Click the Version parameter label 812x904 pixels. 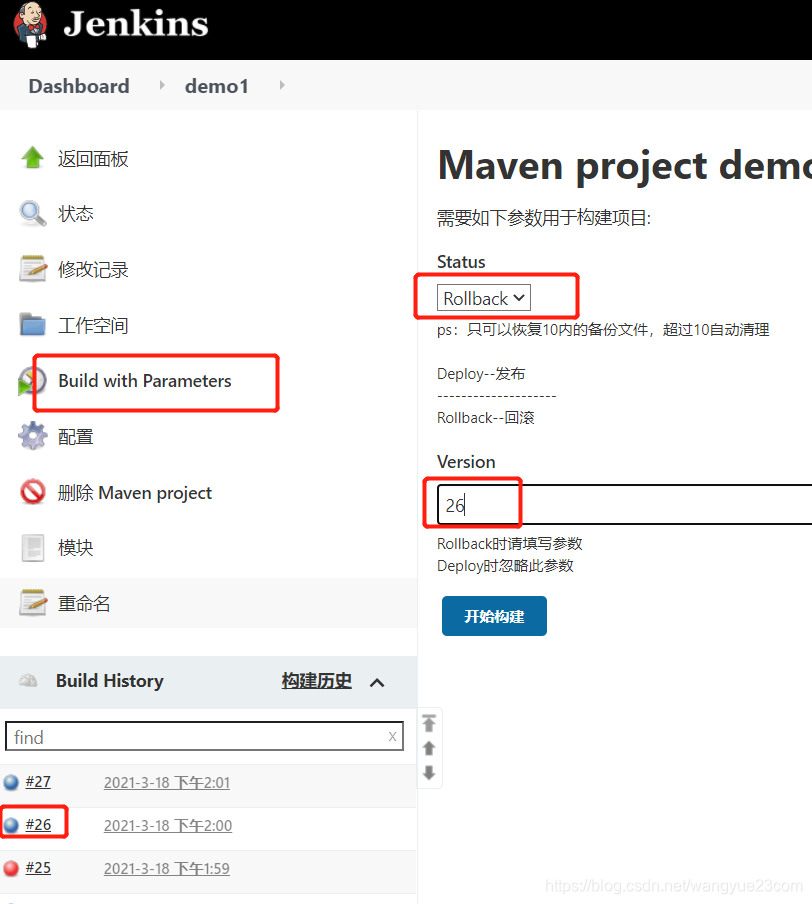[466, 462]
